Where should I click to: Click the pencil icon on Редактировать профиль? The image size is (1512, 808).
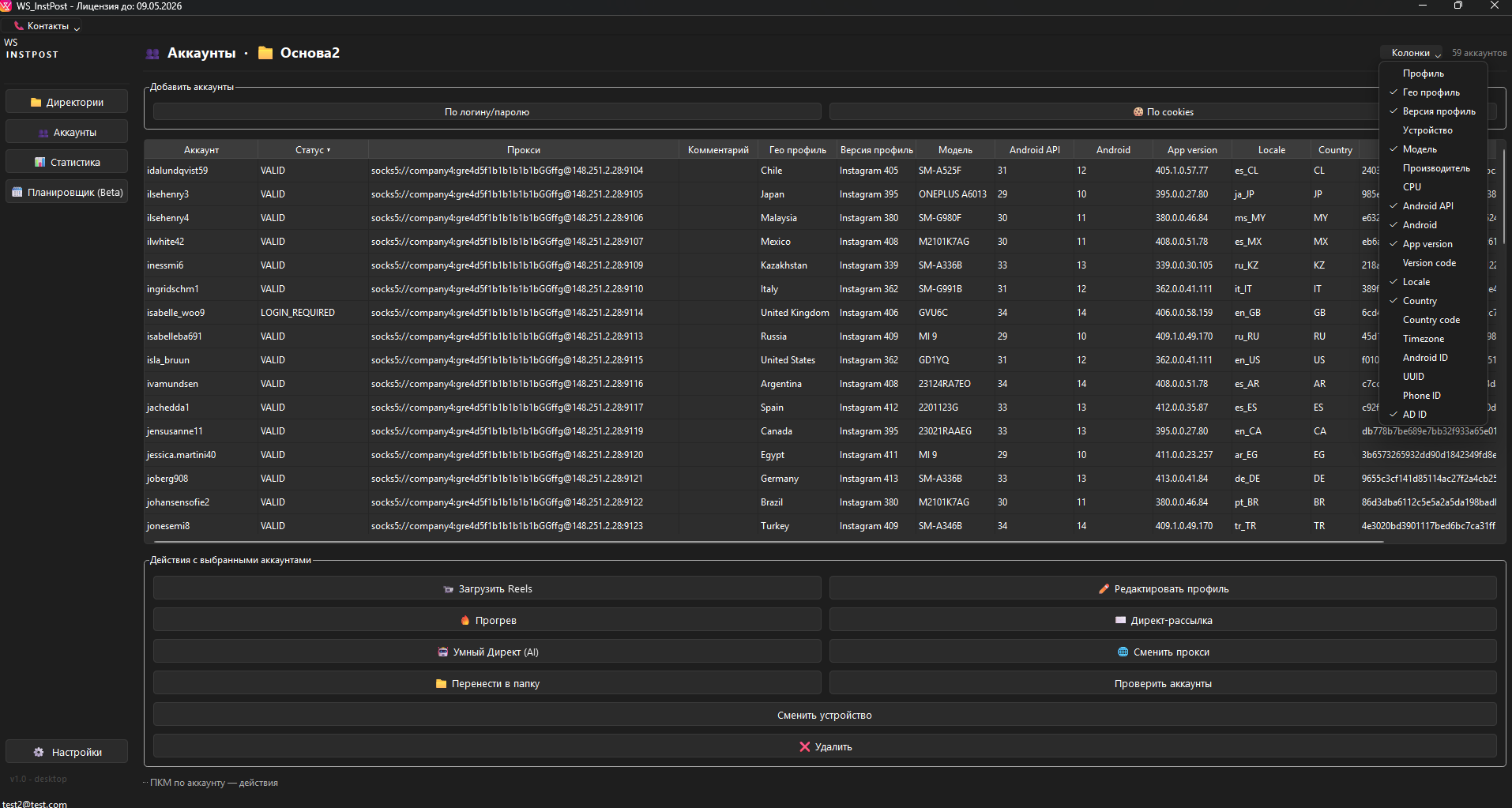point(1104,589)
